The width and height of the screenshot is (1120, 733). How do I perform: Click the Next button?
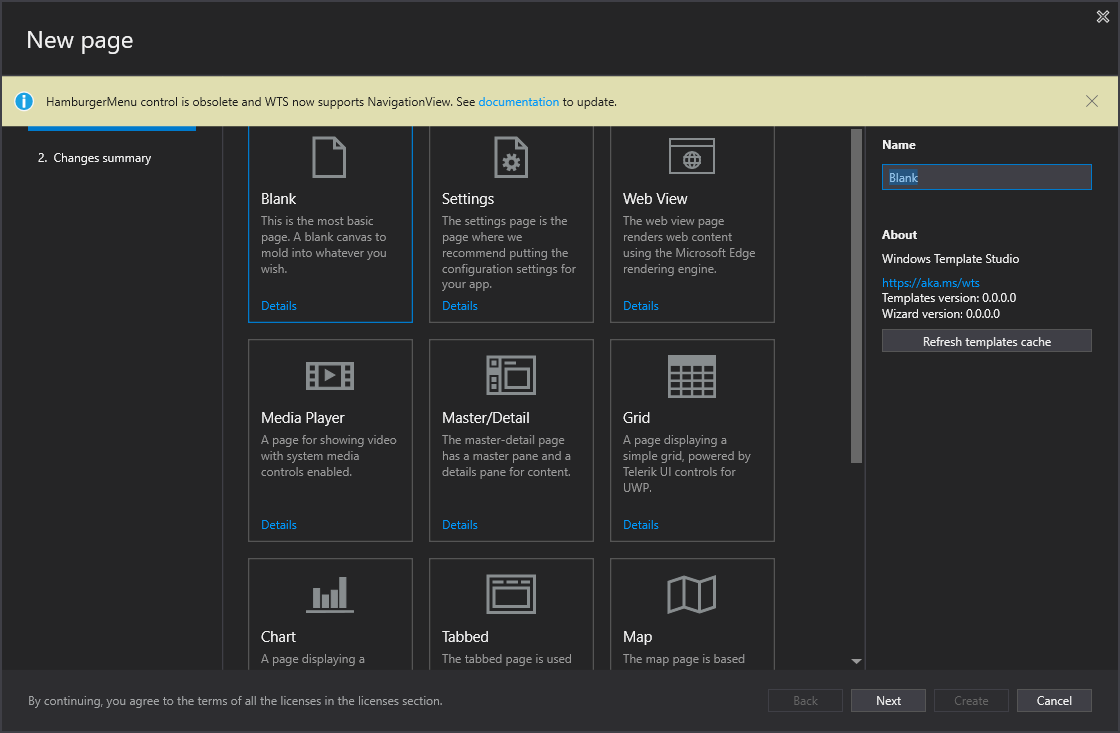(x=888, y=701)
